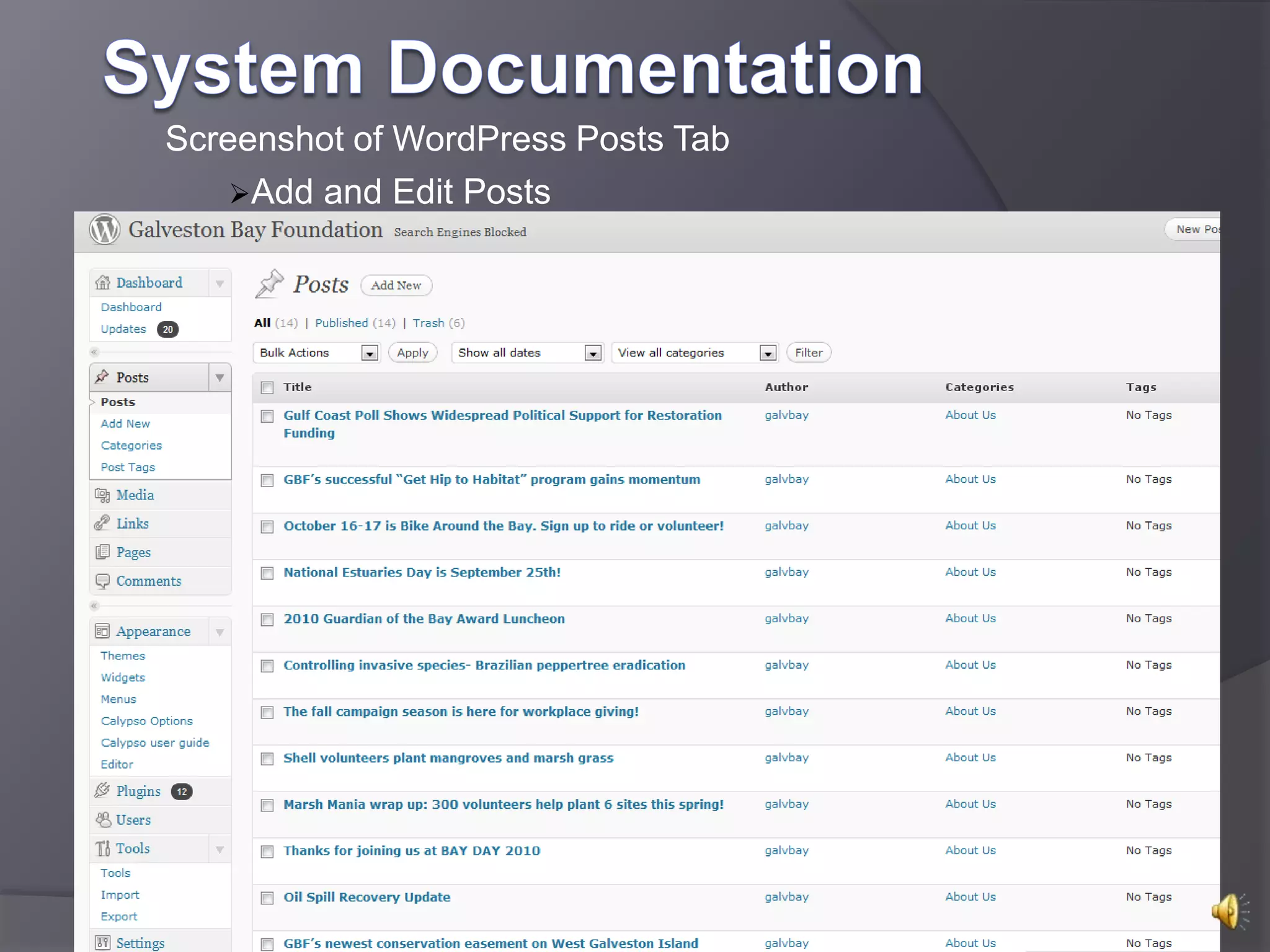The height and width of the screenshot is (952, 1270).
Task: Click the Appearance icon in sidebar
Action: coord(102,631)
